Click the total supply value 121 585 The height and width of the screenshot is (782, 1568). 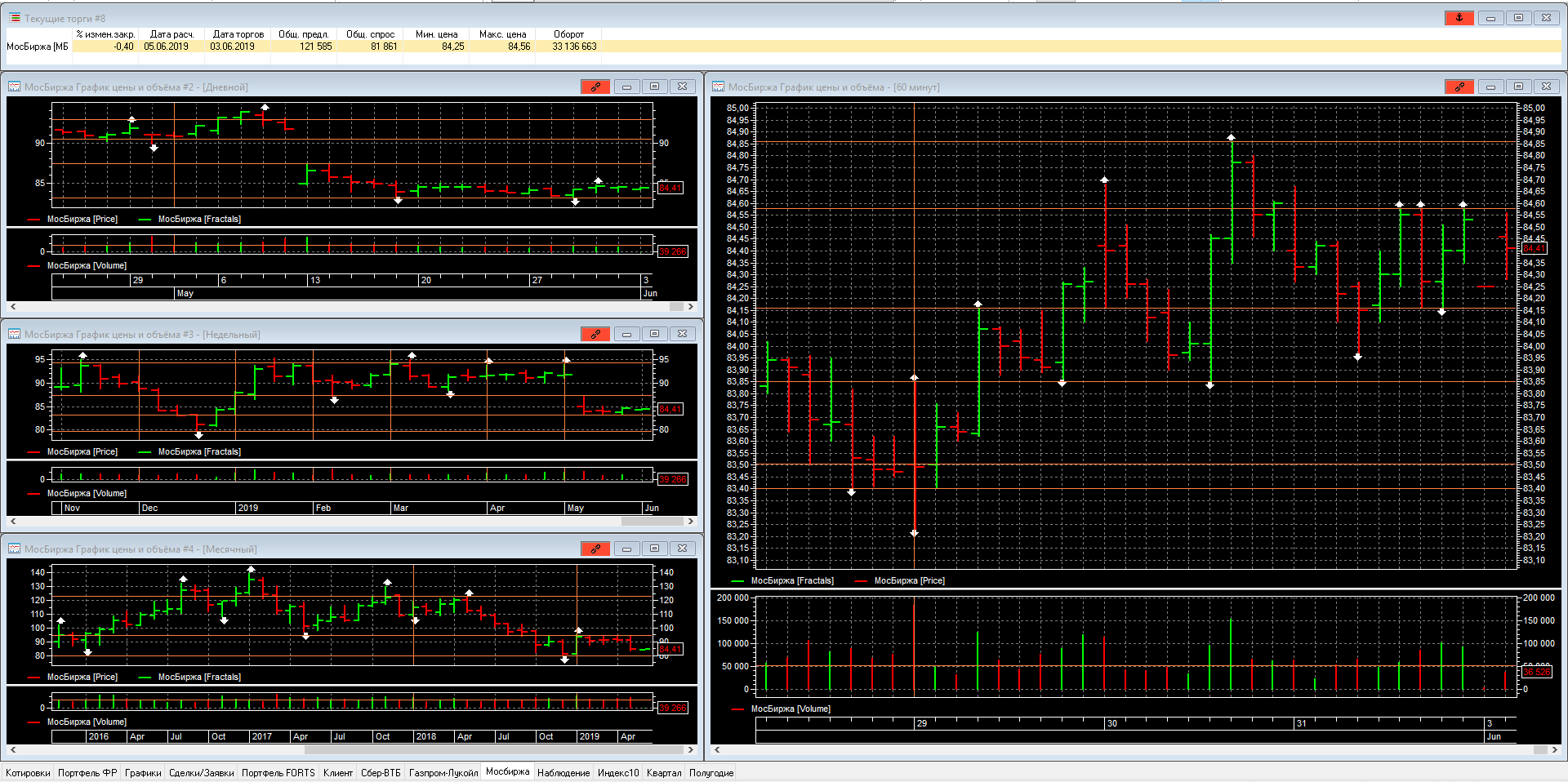tap(316, 47)
